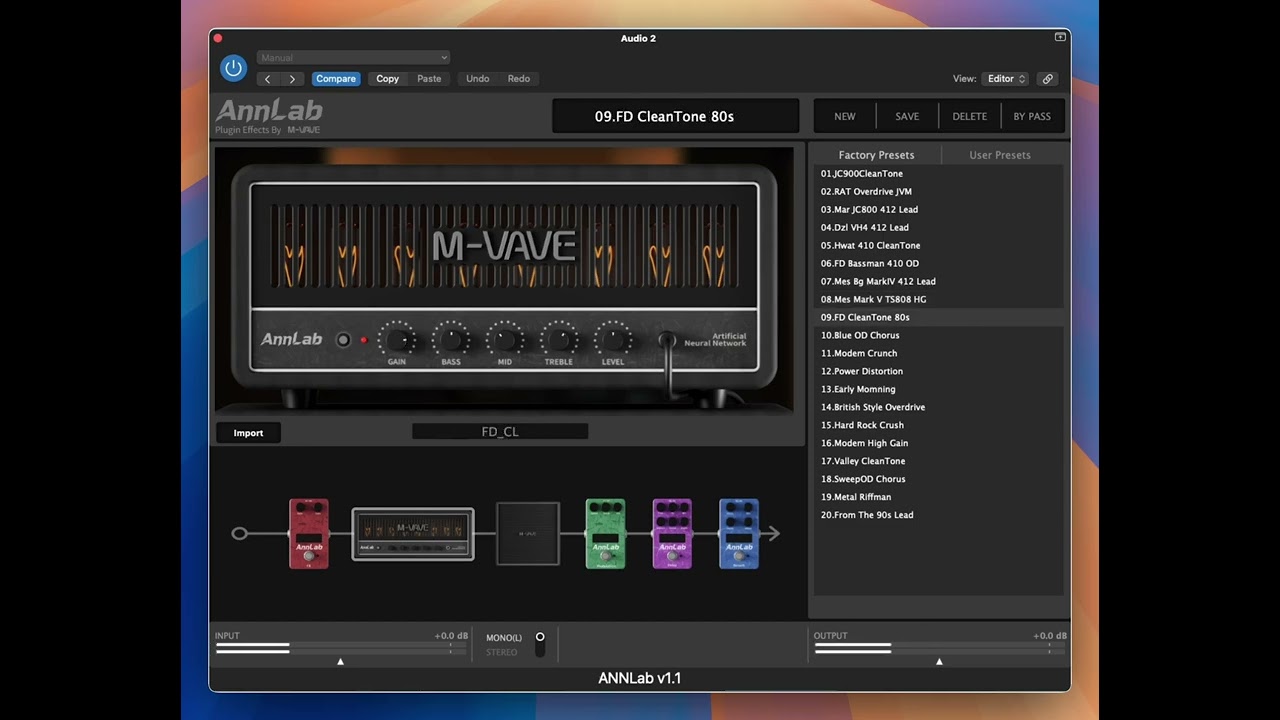Select the green AnnLab pedal
This screenshot has width=1280, height=720.
click(x=605, y=534)
